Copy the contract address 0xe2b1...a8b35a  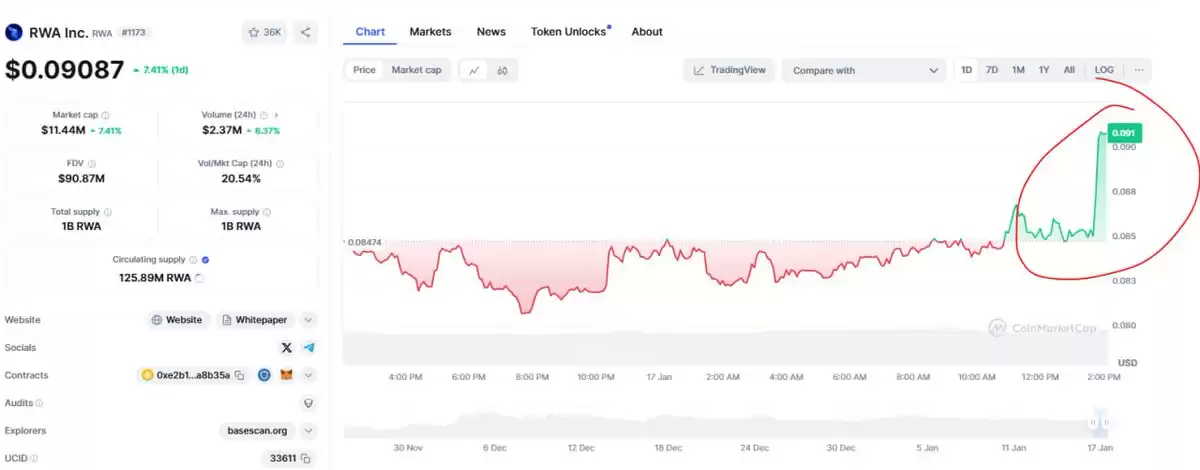(x=239, y=375)
